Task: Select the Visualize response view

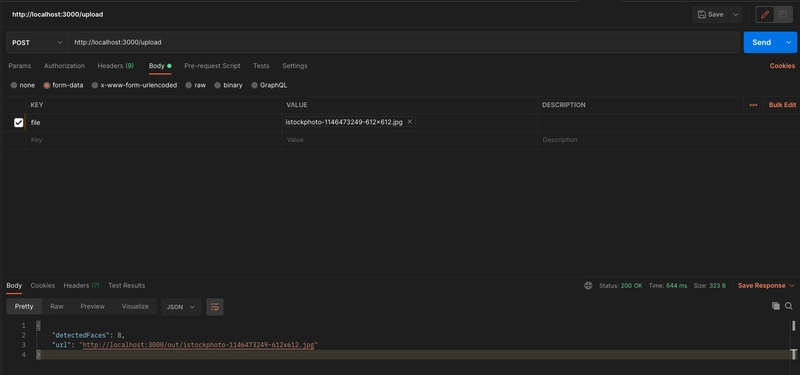Action: click(x=135, y=307)
